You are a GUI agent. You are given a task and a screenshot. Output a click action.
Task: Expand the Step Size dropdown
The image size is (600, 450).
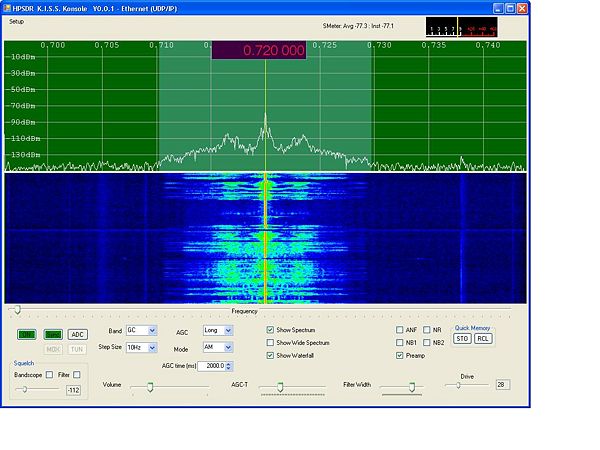coord(152,347)
